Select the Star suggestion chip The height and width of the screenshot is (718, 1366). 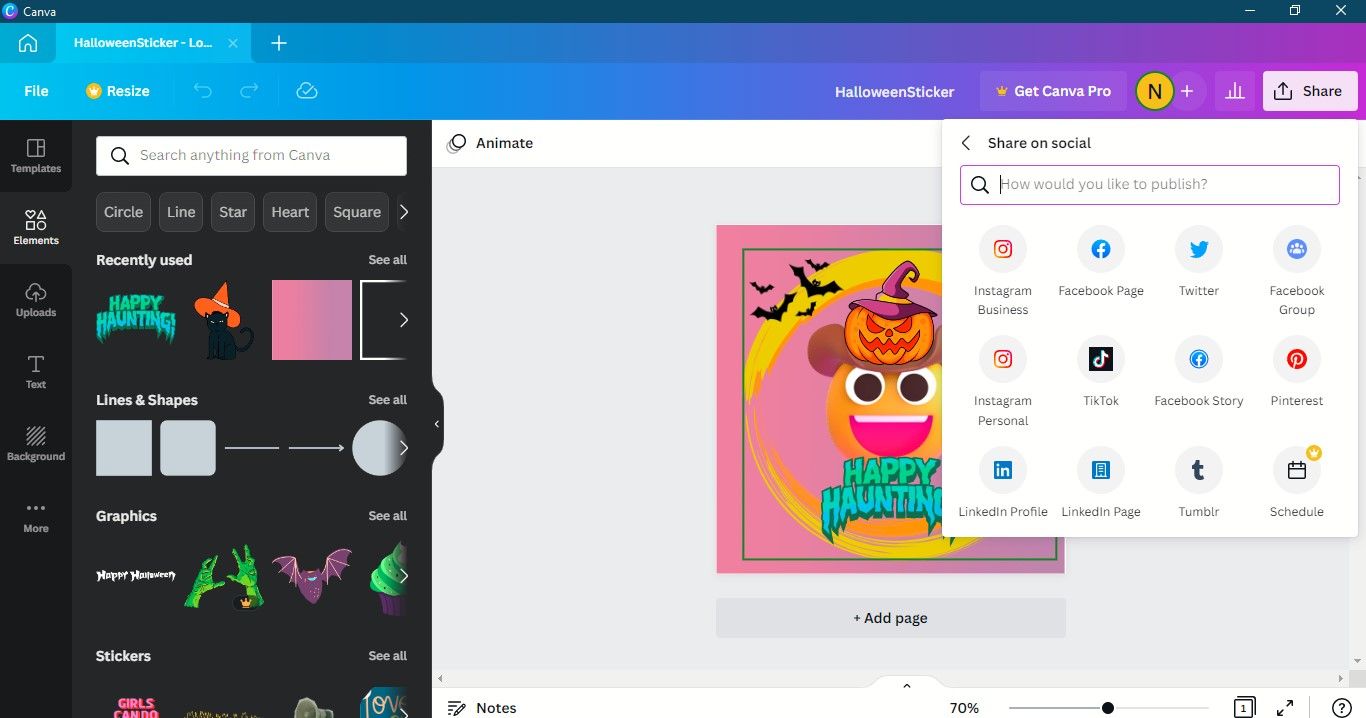point(233,212)
